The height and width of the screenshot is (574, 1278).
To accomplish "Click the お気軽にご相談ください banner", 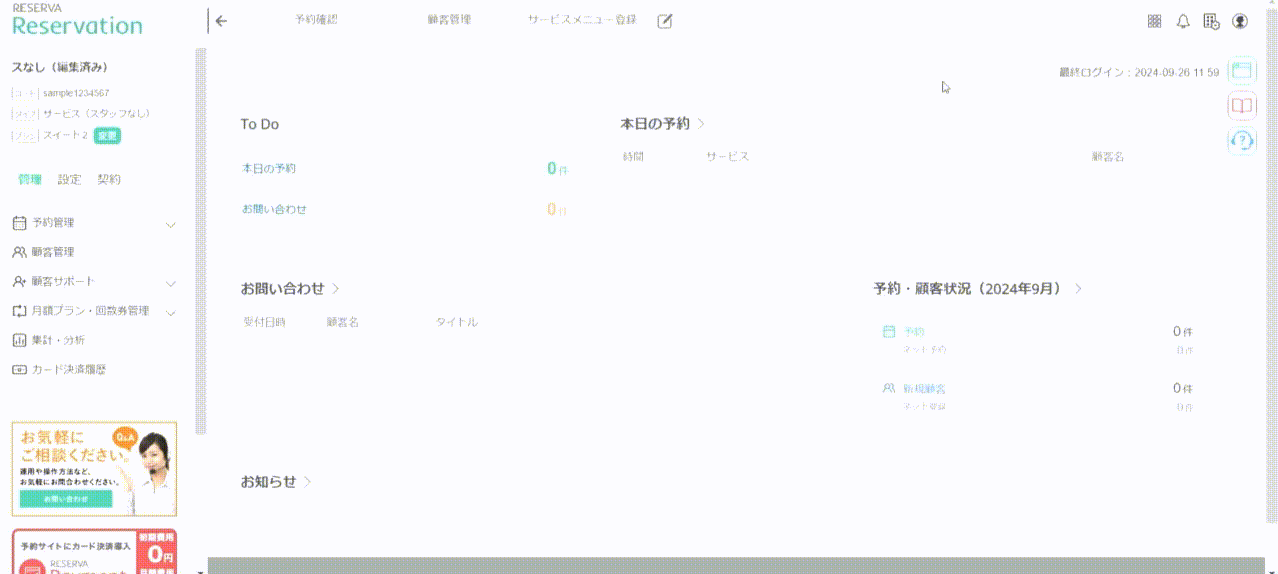I will pos(94,468).
